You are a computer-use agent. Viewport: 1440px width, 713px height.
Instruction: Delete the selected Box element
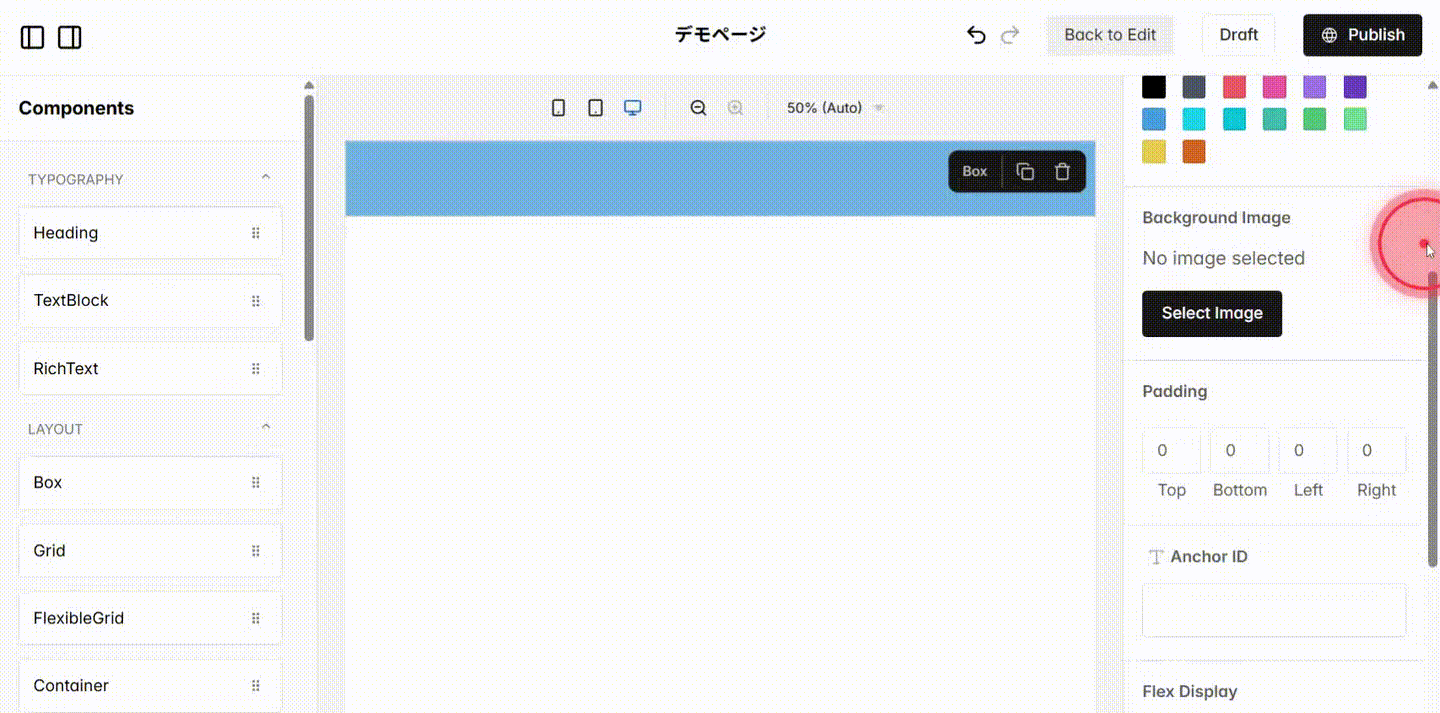(1062, 171)
